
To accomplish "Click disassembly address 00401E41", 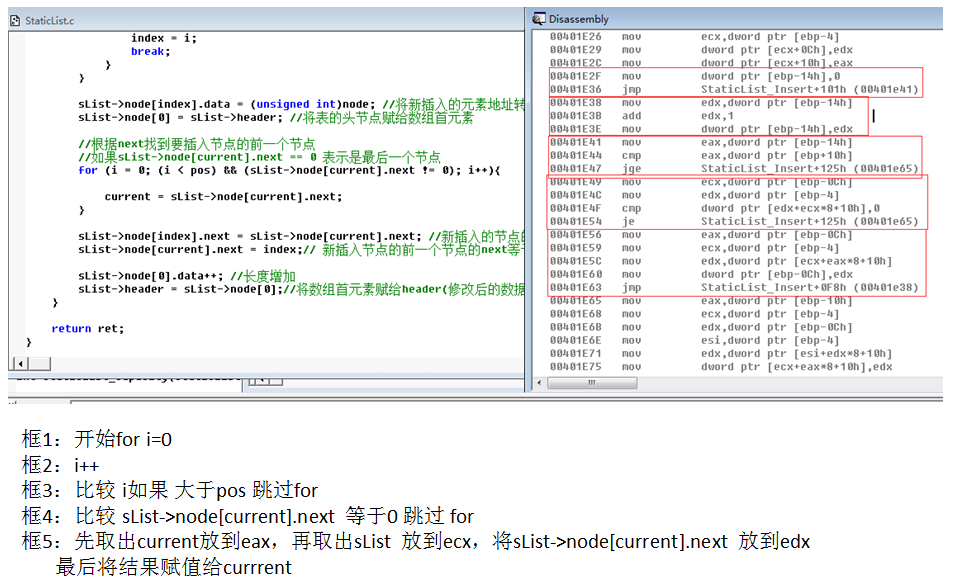I will point(575,143).
